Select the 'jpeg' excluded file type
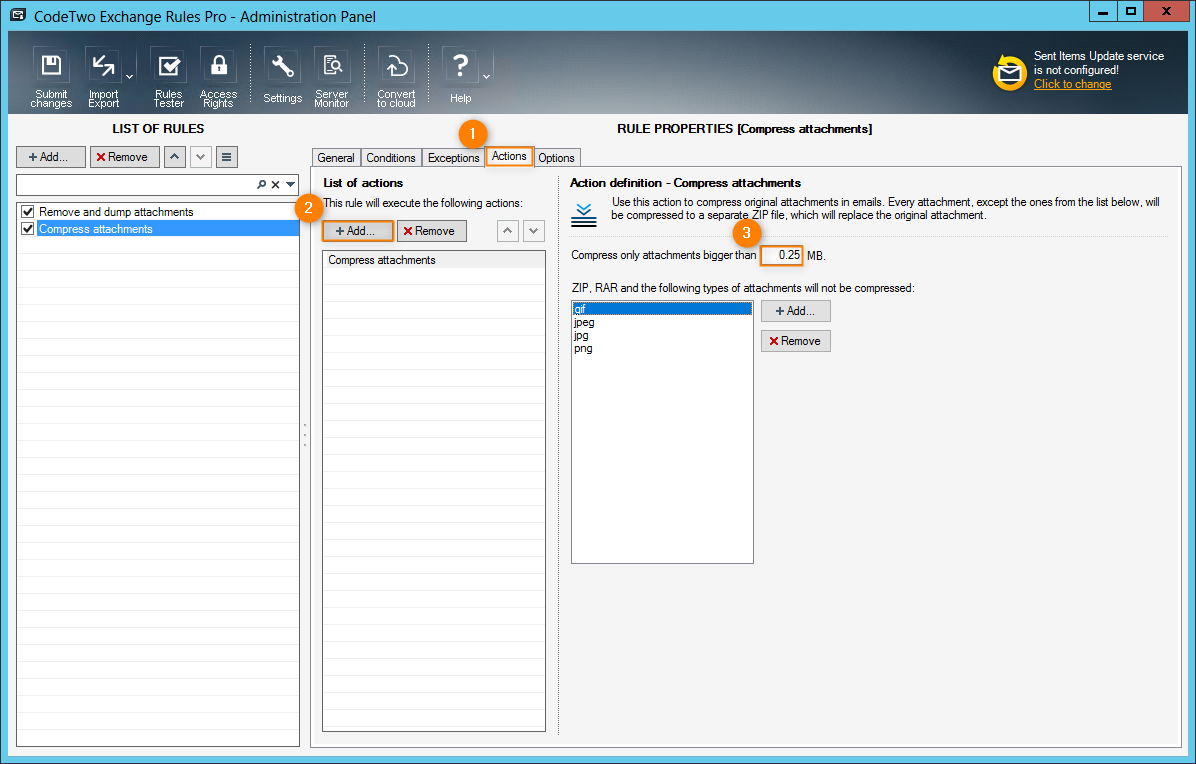The height and width of the screenshot is (764, 1196). pyautogui.click(x=662, y=322)
